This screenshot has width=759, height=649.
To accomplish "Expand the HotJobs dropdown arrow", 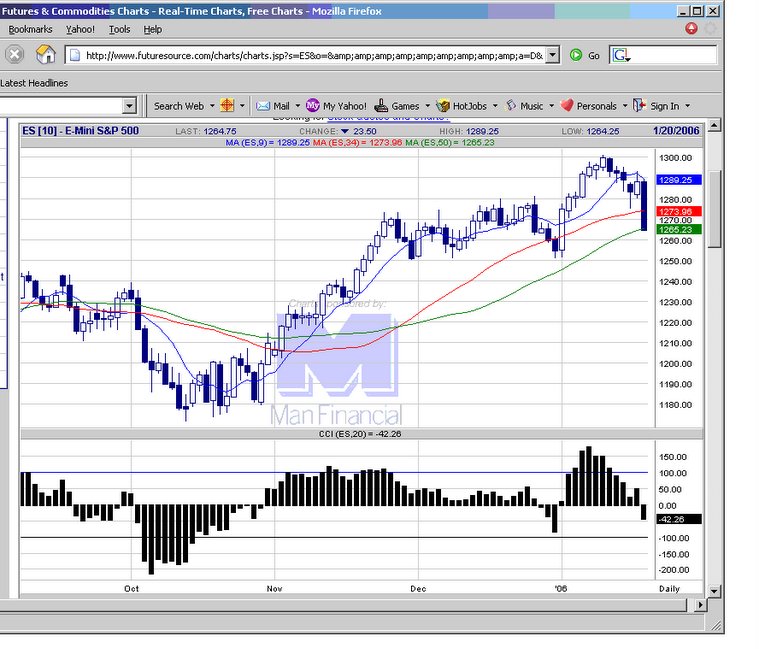I will 495,106.
